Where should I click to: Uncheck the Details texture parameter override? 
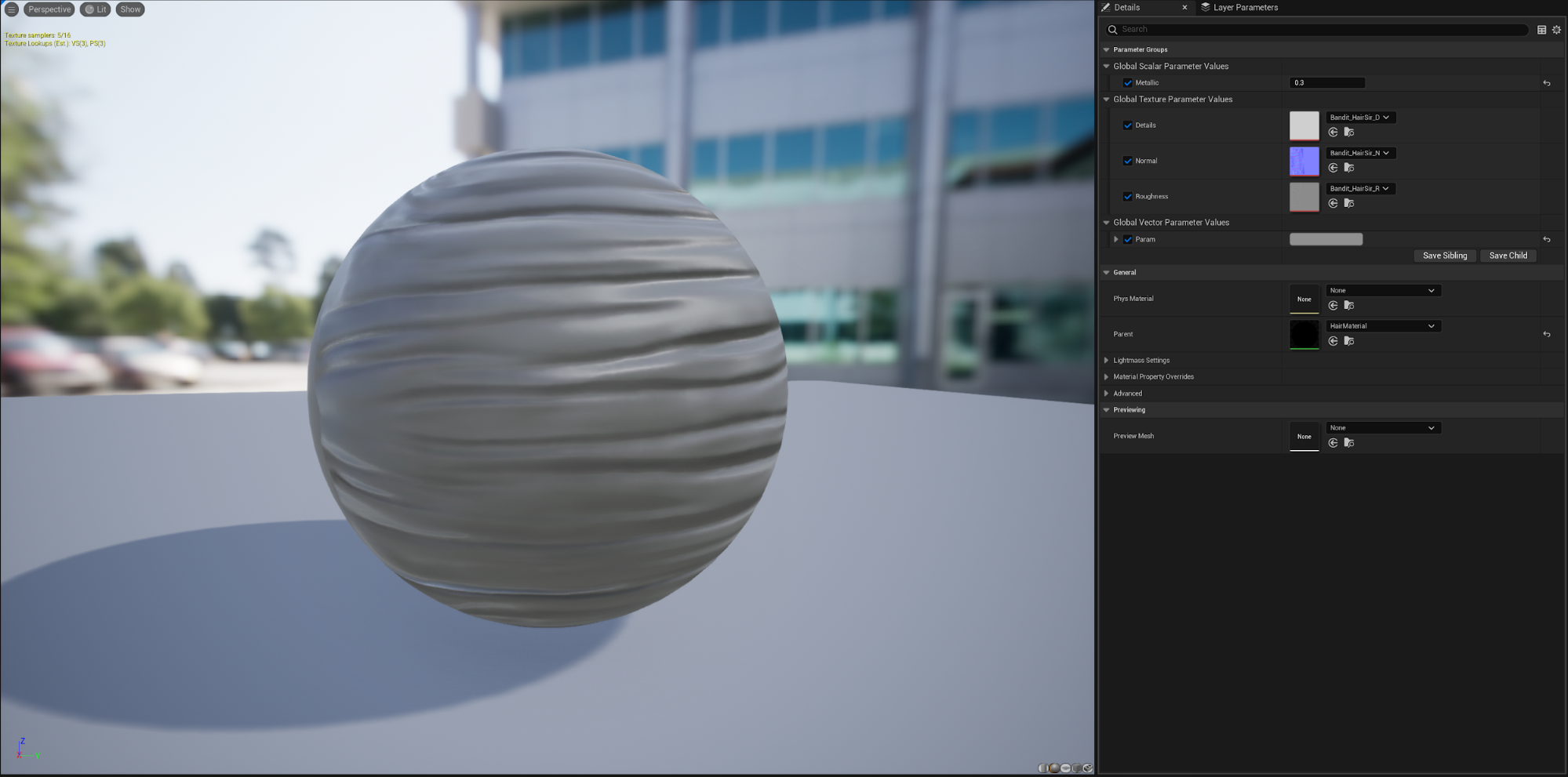tap(1127, 125)
